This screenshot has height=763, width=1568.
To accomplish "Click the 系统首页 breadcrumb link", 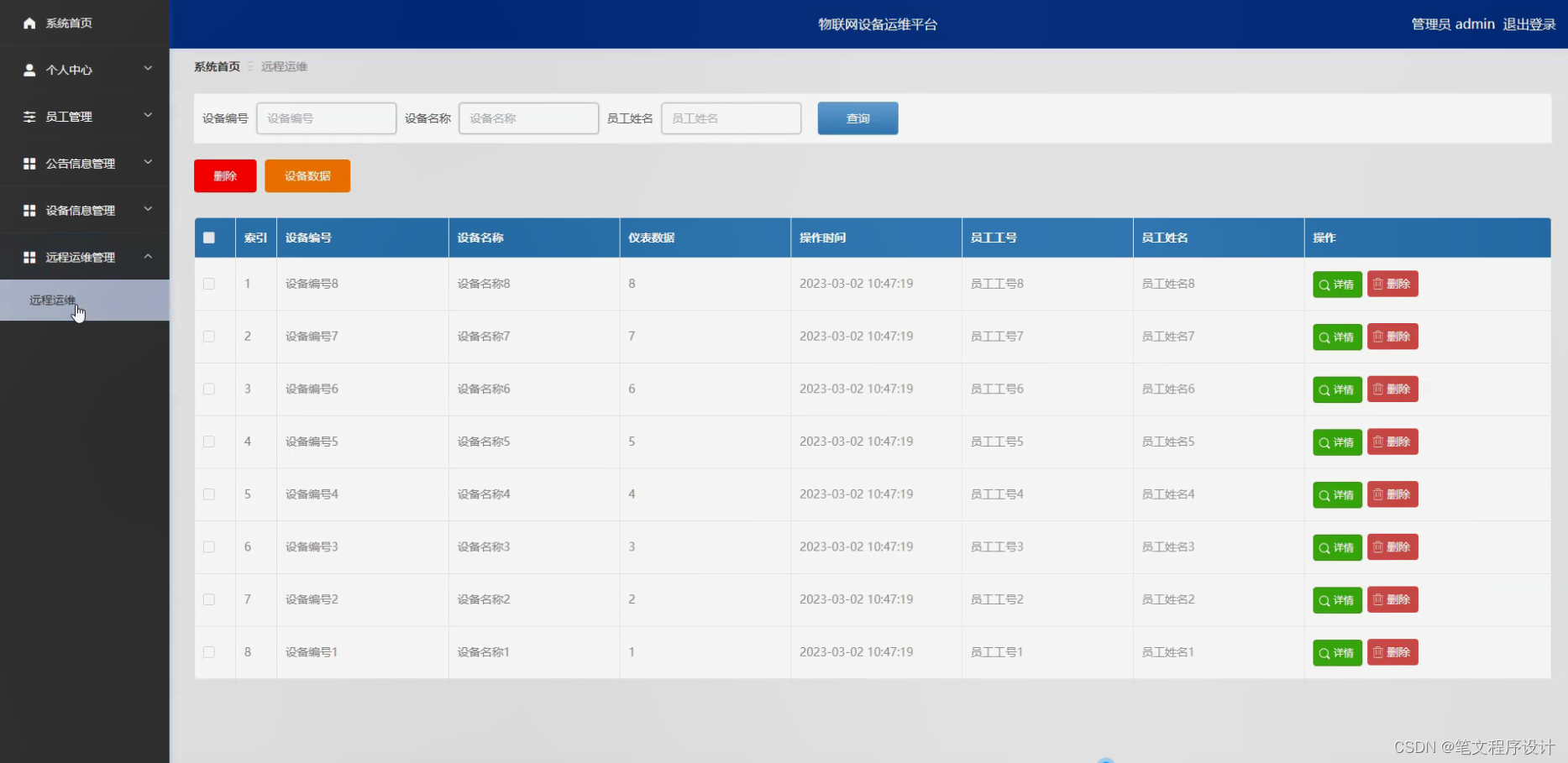I will [217, 66].
